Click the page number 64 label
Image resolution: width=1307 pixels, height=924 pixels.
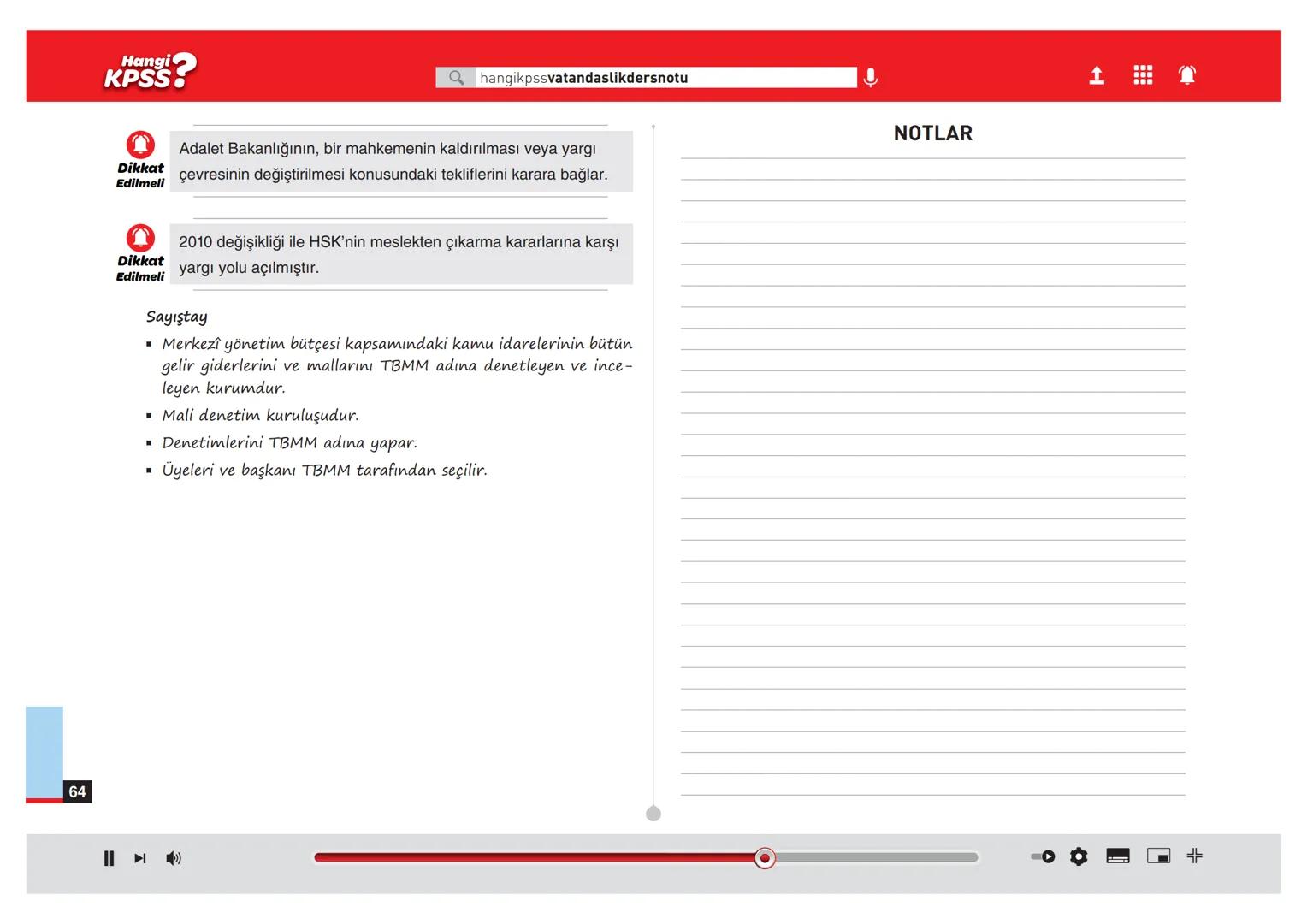(x=77, y=791)
